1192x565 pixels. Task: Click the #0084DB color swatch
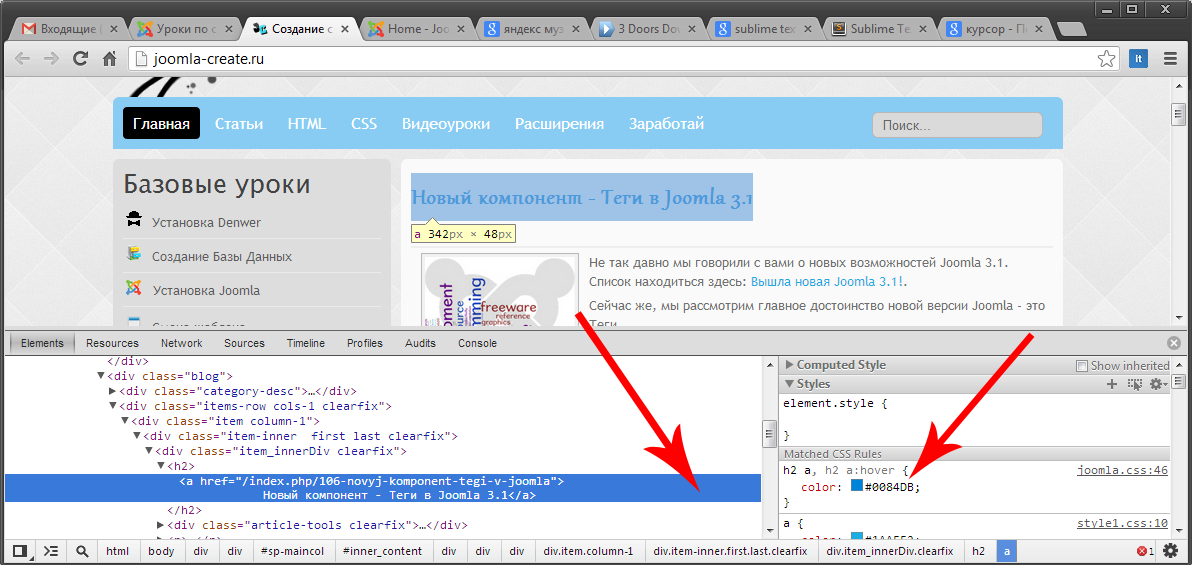pos(857,486)
